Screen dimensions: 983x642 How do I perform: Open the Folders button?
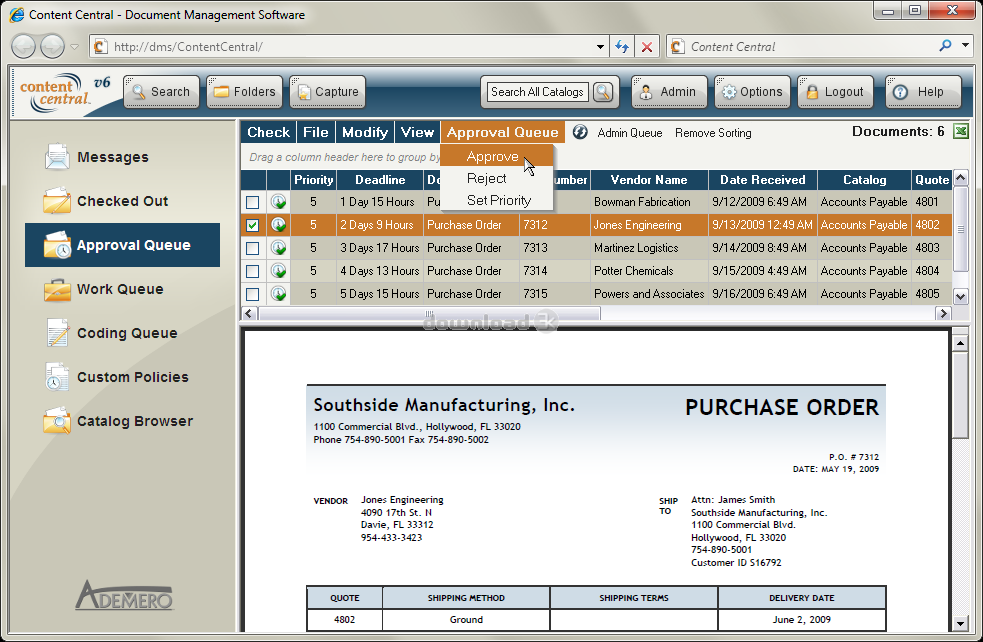click(x=244, y=92)
